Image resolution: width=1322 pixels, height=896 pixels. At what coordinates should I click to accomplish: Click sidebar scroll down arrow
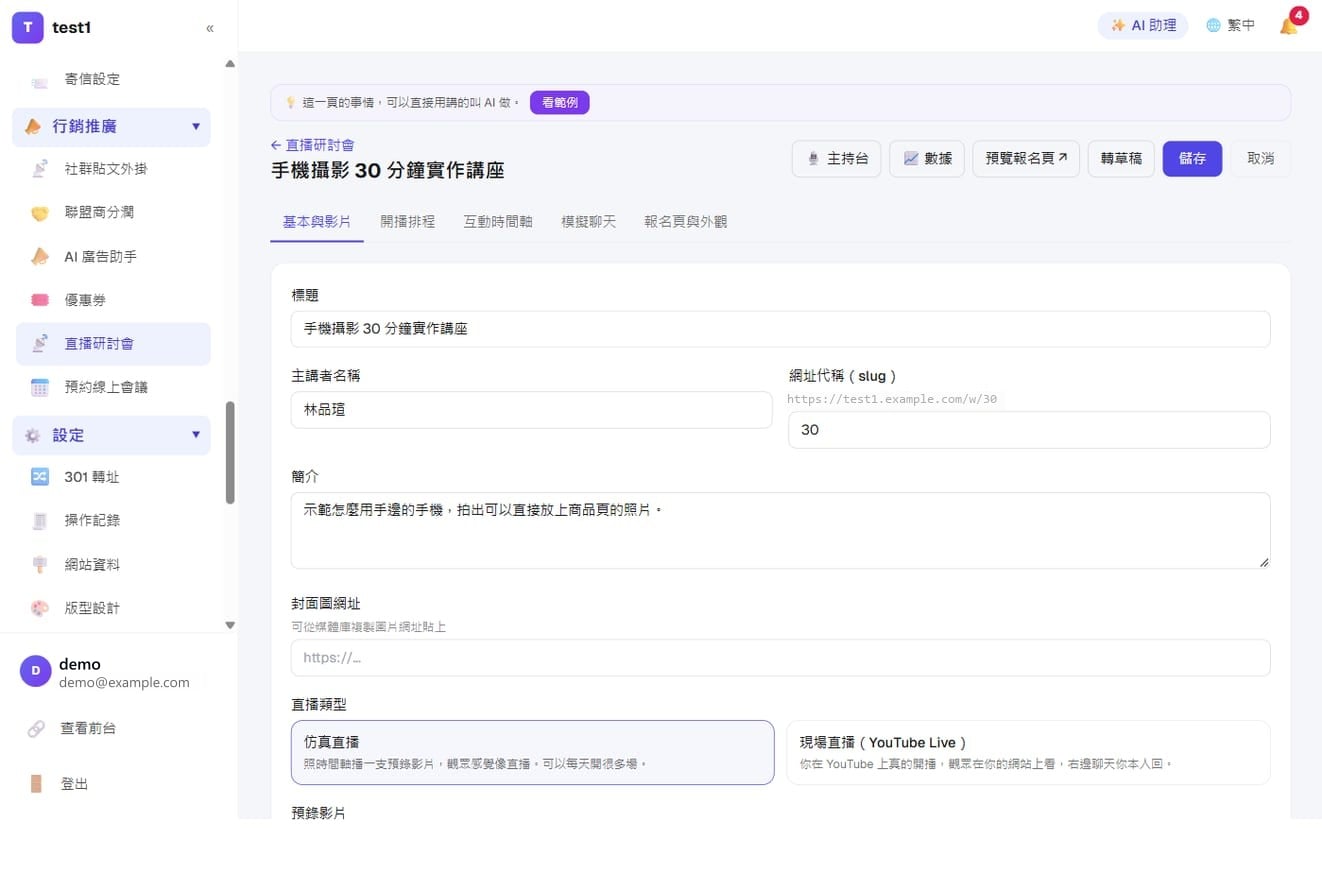click(x=230, y=625)
